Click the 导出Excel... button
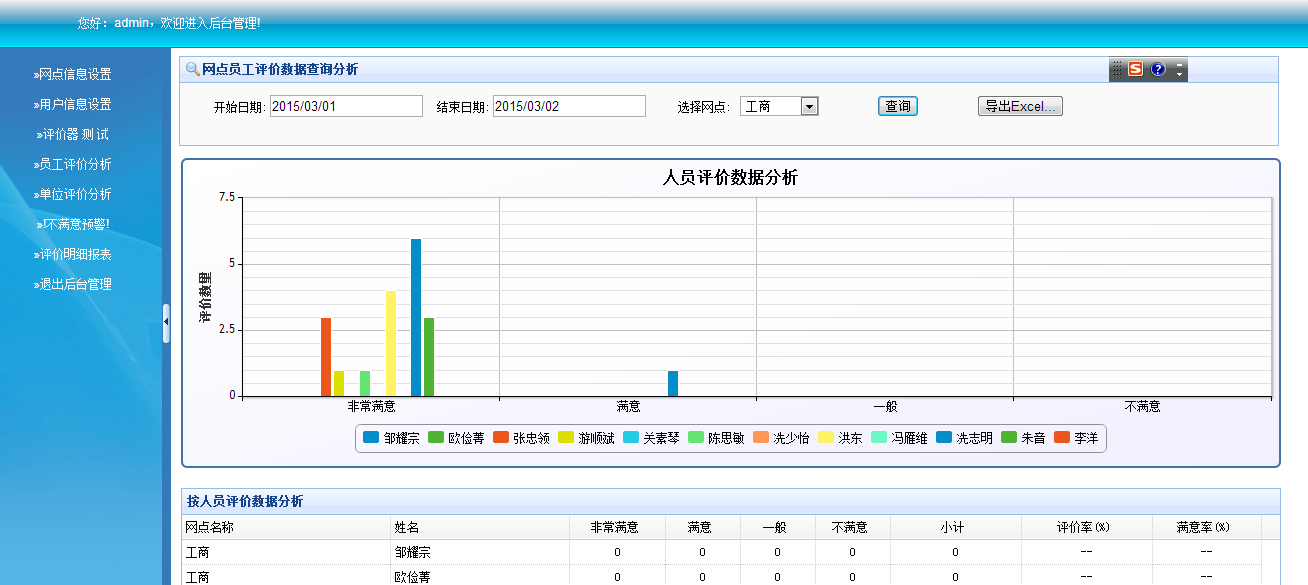 [1020, 106]
